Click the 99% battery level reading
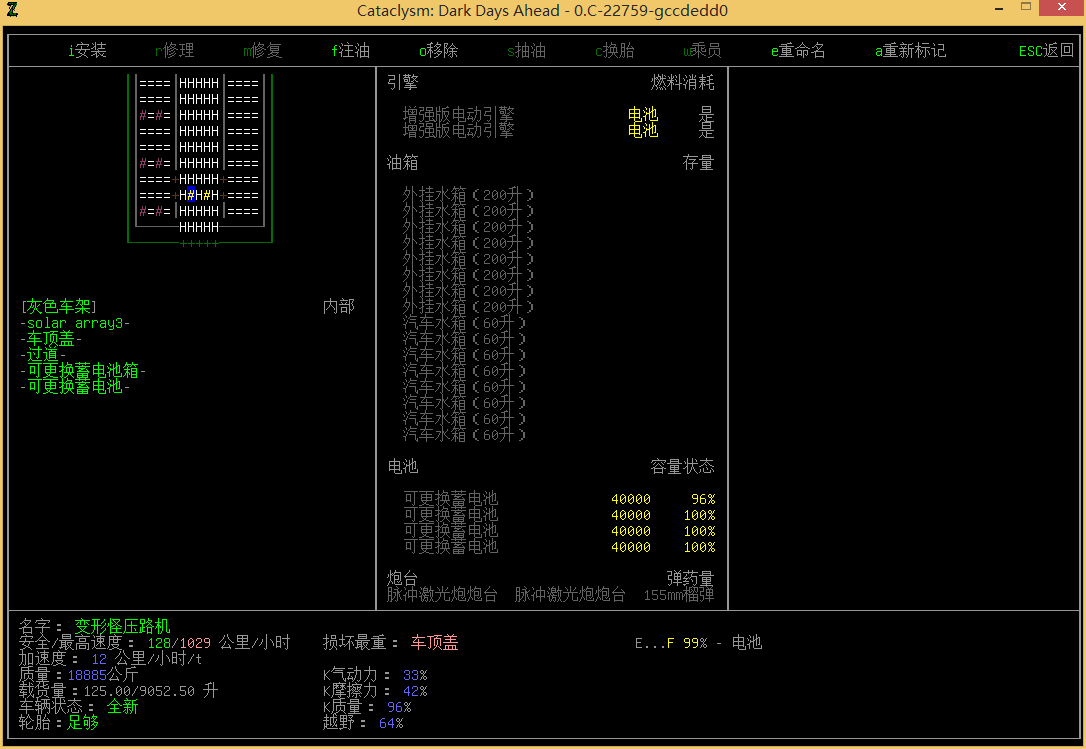The height and width of the screenshot is (749, 1086). 695,643
